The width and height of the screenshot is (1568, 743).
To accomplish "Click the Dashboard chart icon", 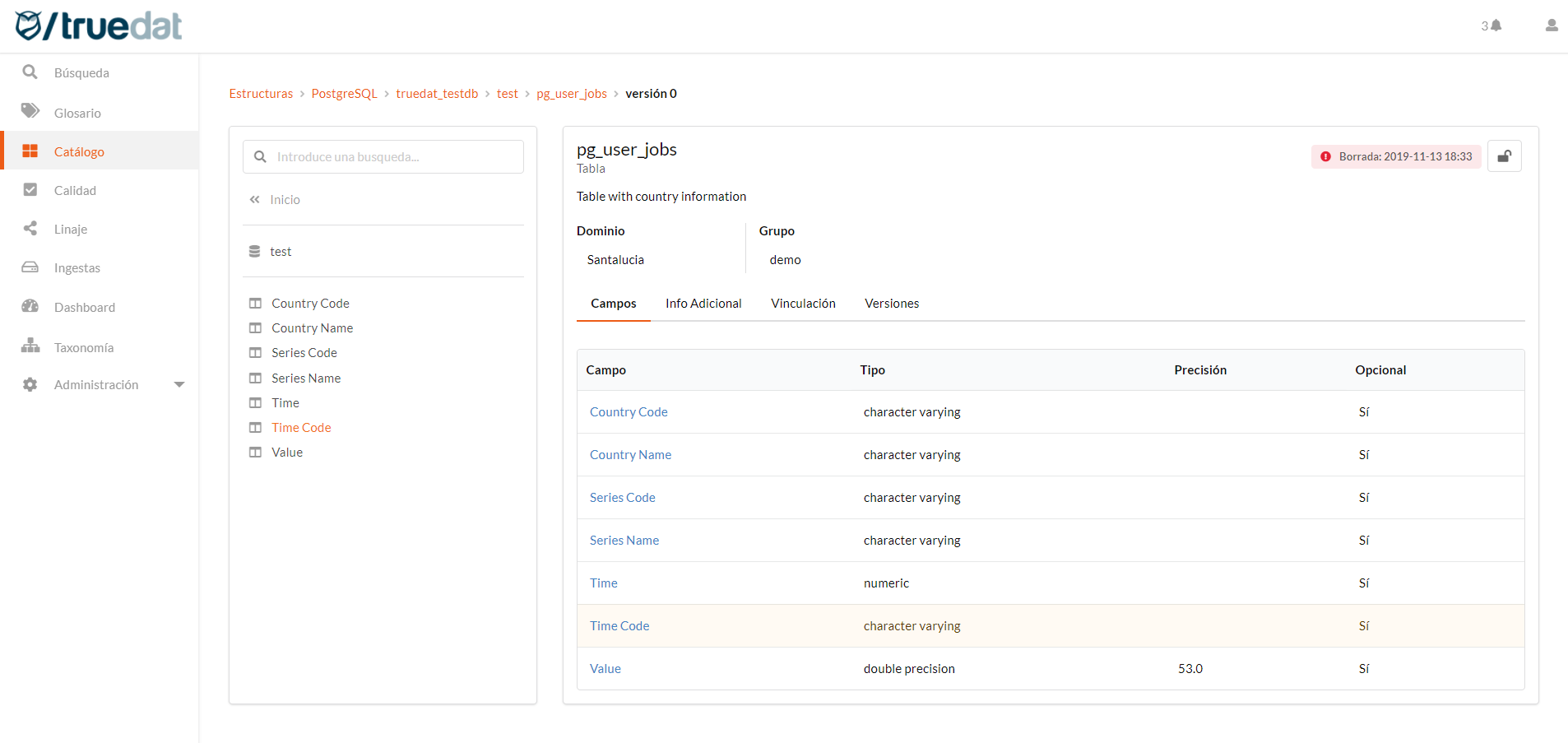I will (30, 306).
